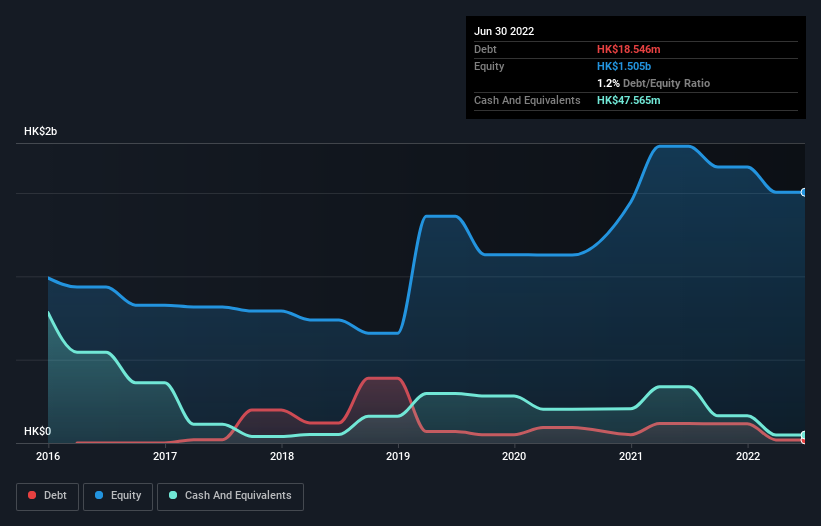
Task: Click the Debt label in tooltip
Action: pos(485,49)
